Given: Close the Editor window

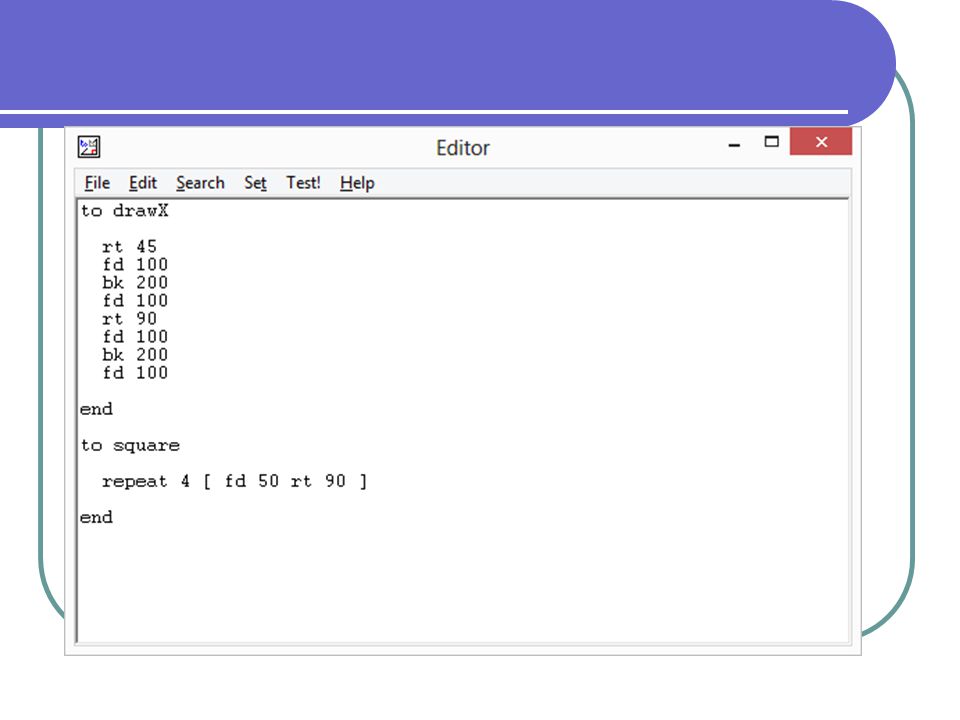Looking at the screenshot, I should point(821,141).
